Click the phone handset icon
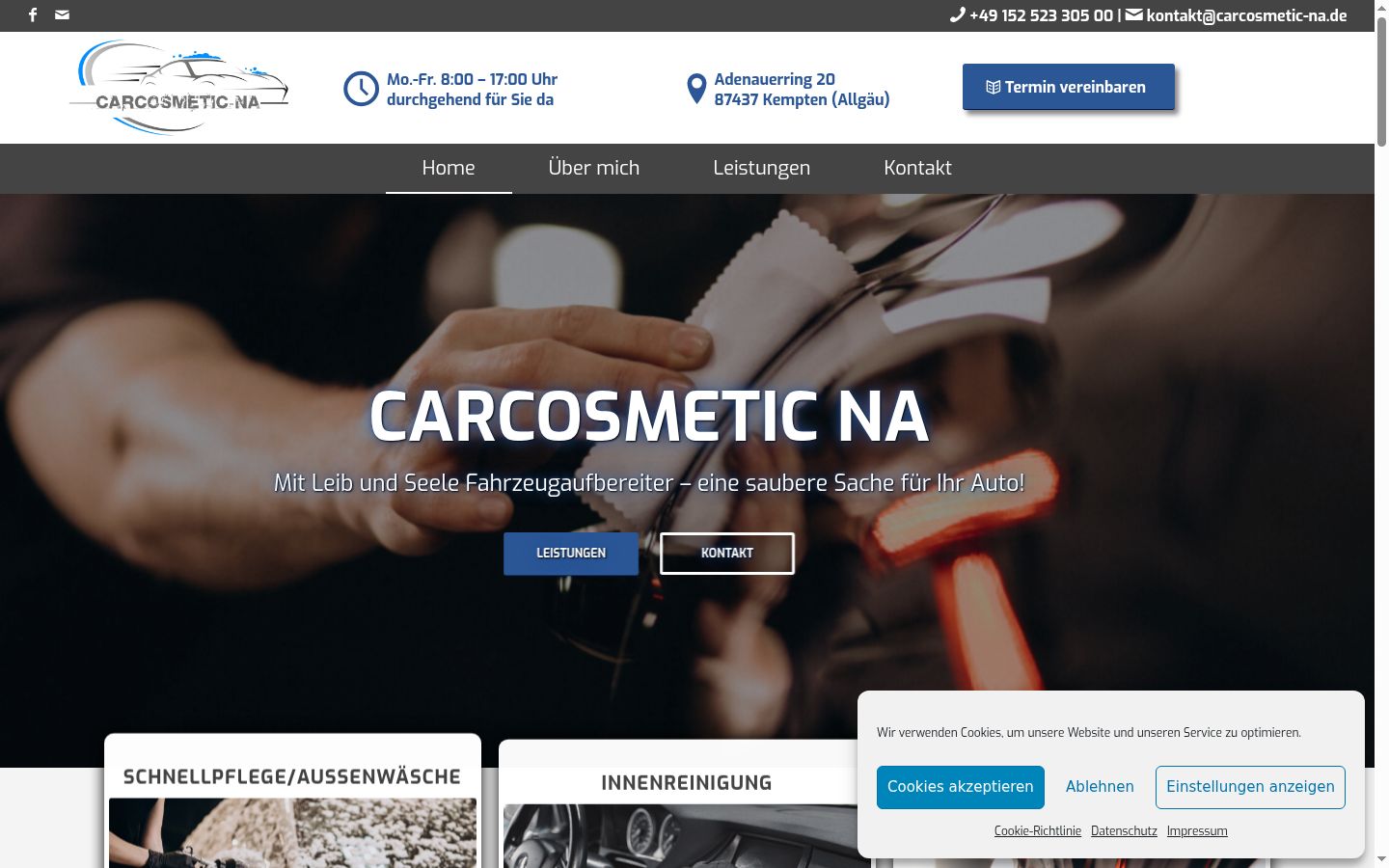This screenshot has width=1389, height=868. 957,14
